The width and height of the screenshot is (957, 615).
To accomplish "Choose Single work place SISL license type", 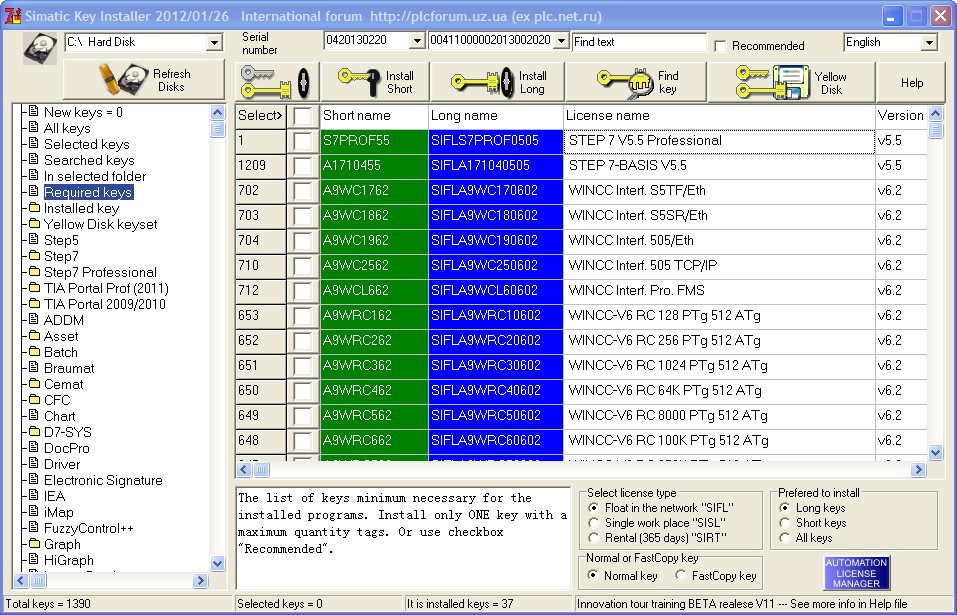I will point(594,524).
